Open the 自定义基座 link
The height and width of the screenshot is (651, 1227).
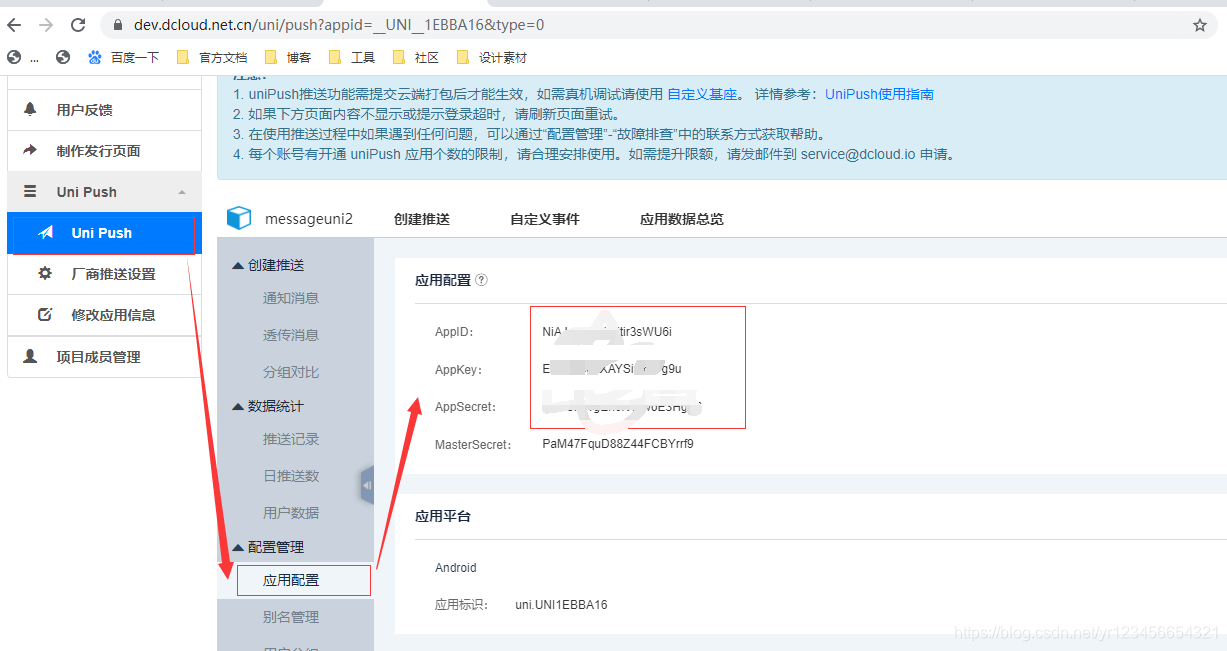702,94
